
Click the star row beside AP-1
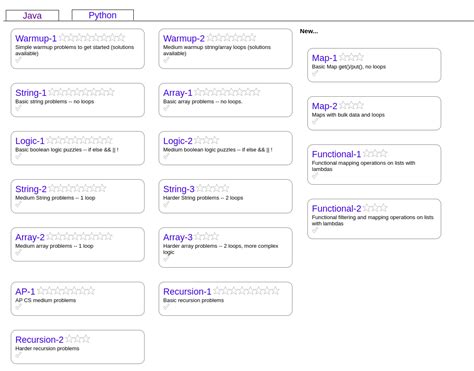point(66,291)
